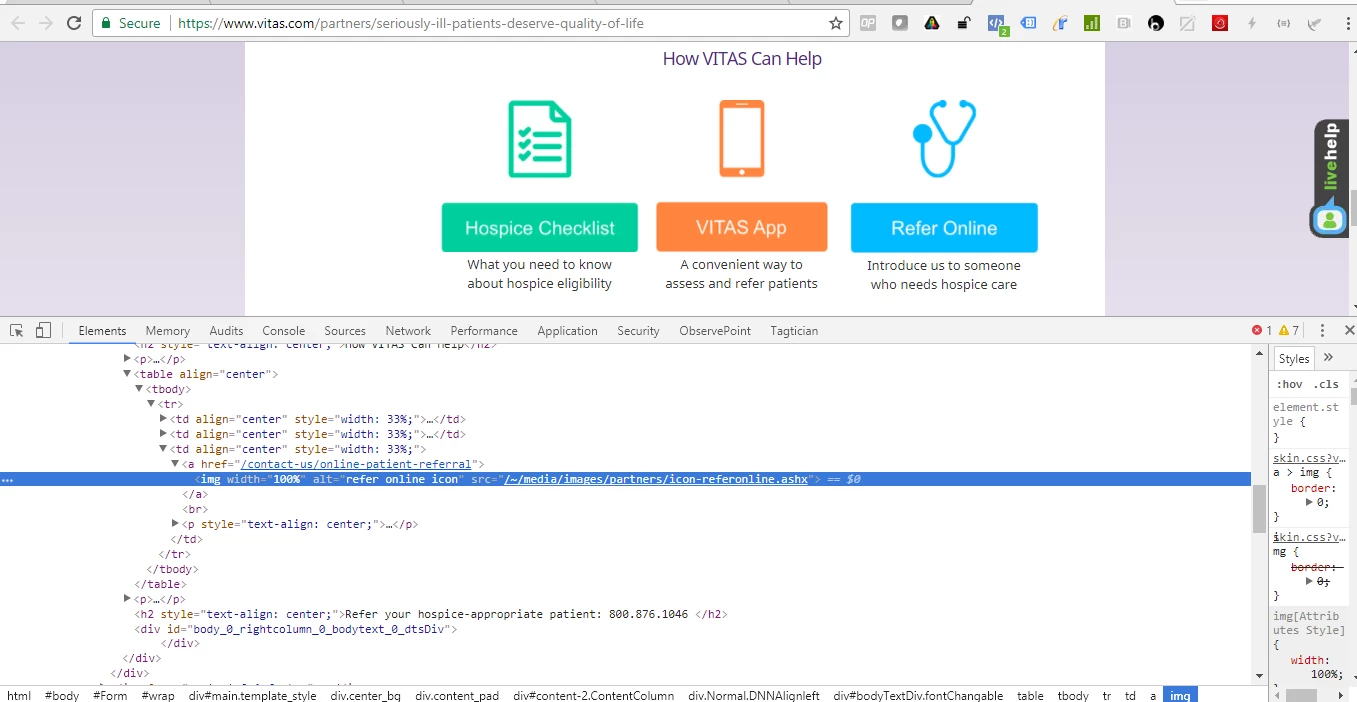The height and width of the screenshot is (702, 1357).
Task: Open the Sources tab
Action: click(x=345, y=331)
